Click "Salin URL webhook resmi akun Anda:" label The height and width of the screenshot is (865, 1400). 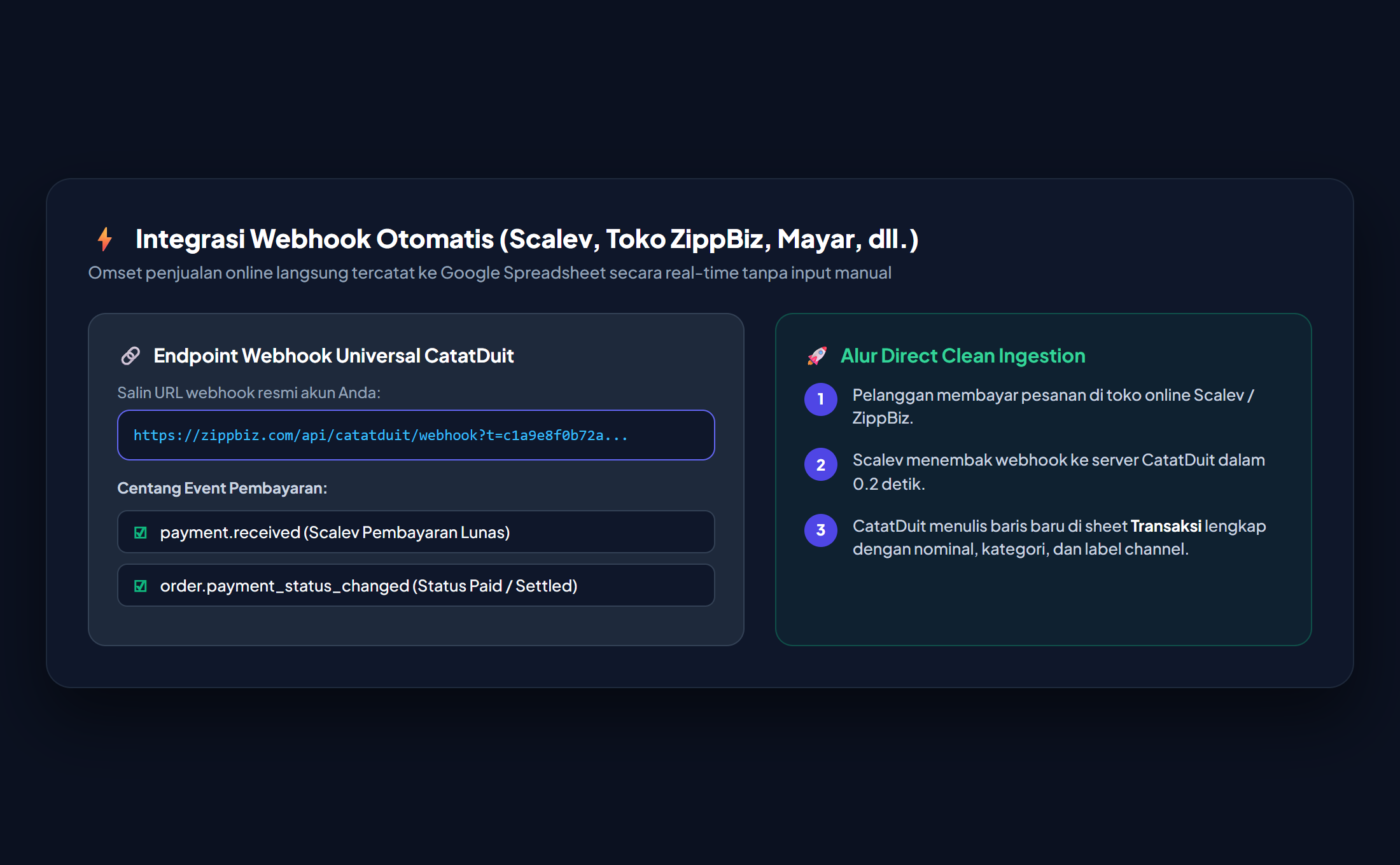(x=249, y=392)
